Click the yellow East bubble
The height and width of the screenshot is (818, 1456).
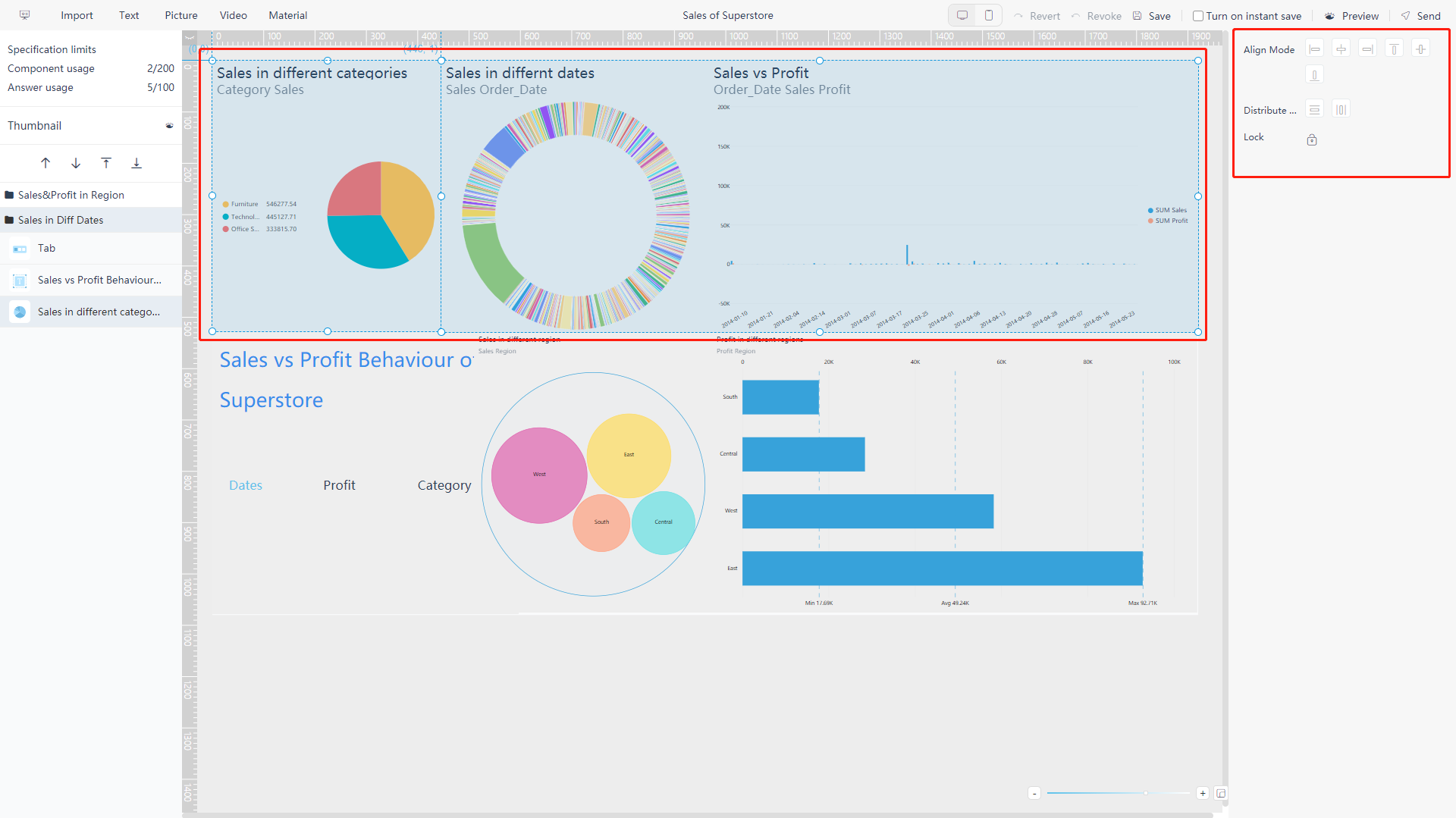(x=629, y=456)
